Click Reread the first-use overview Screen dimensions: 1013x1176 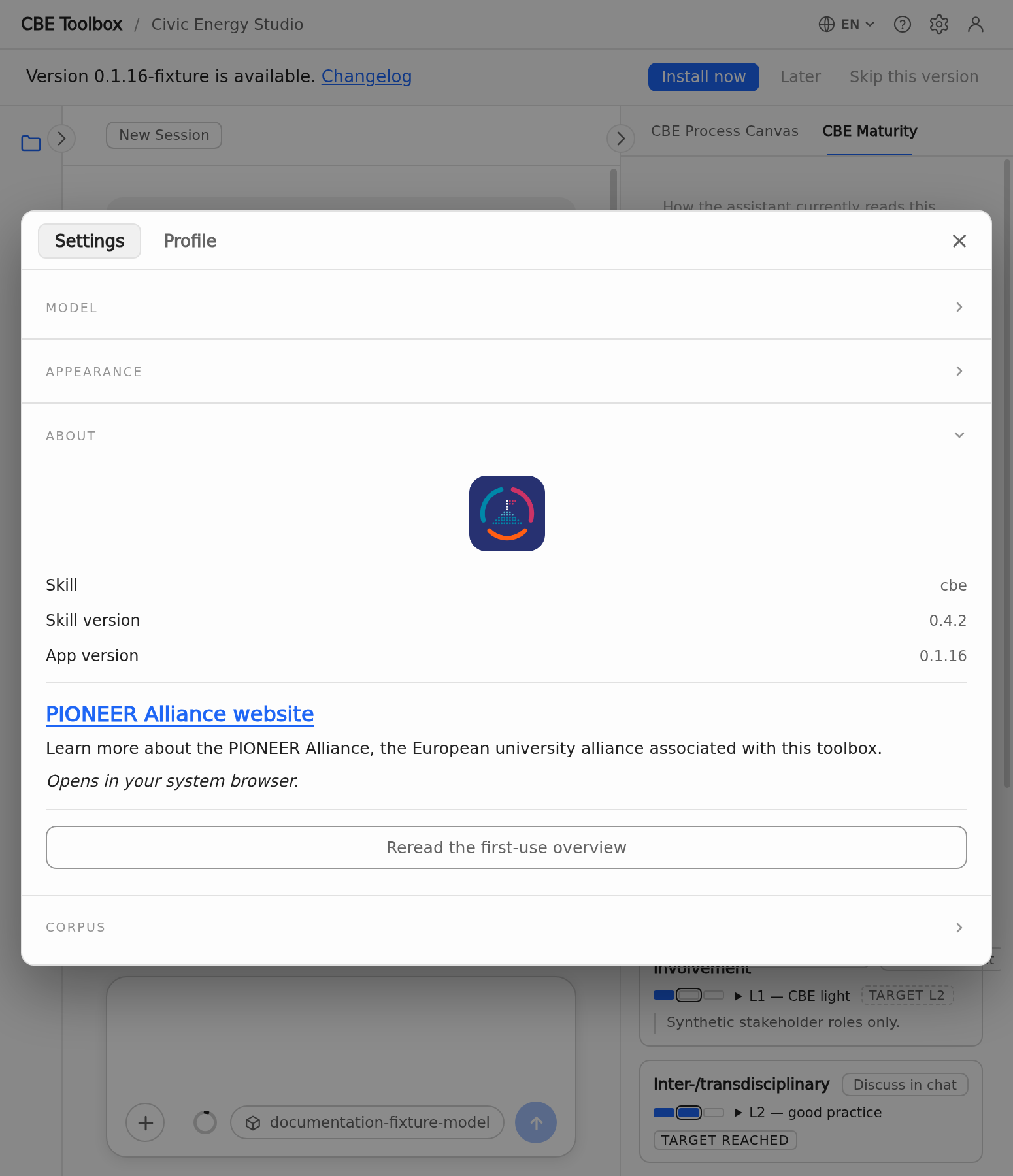[506, 847]
